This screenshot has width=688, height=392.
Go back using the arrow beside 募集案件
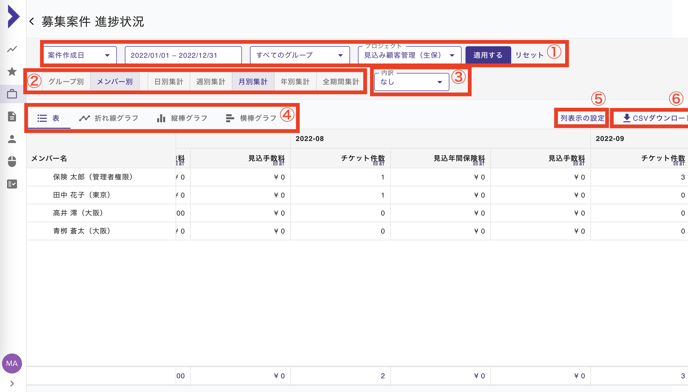32,22
